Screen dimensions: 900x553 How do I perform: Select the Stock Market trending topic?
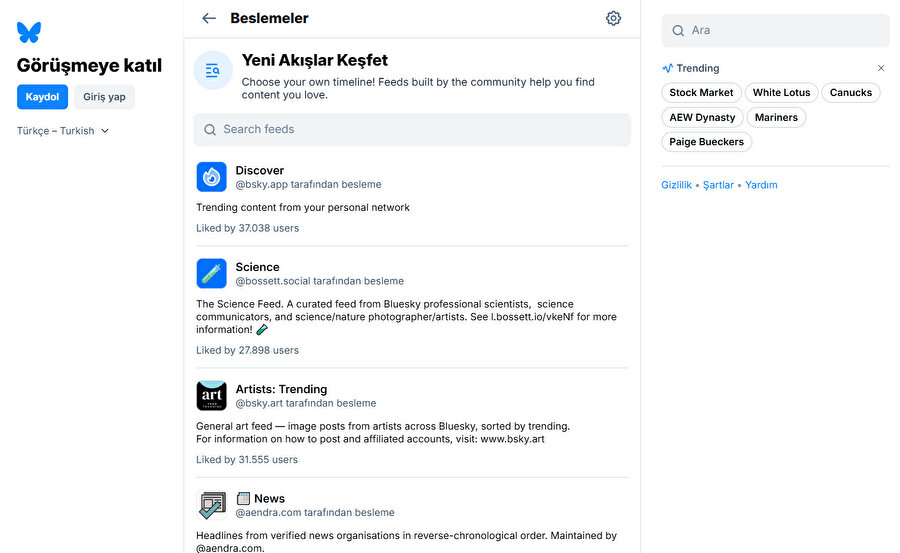[x=701, y=93]
